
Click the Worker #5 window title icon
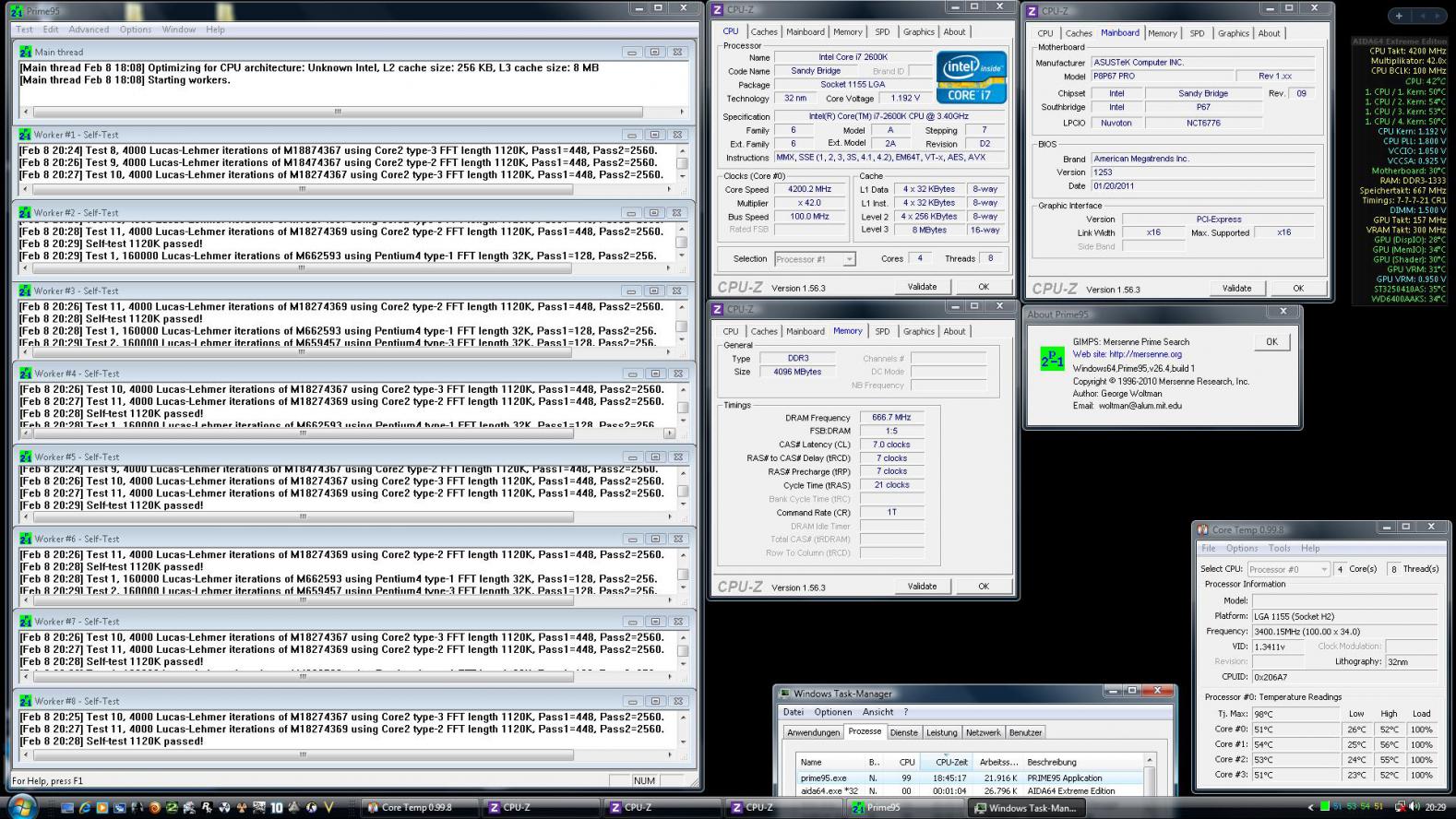(x=25, y=457)
